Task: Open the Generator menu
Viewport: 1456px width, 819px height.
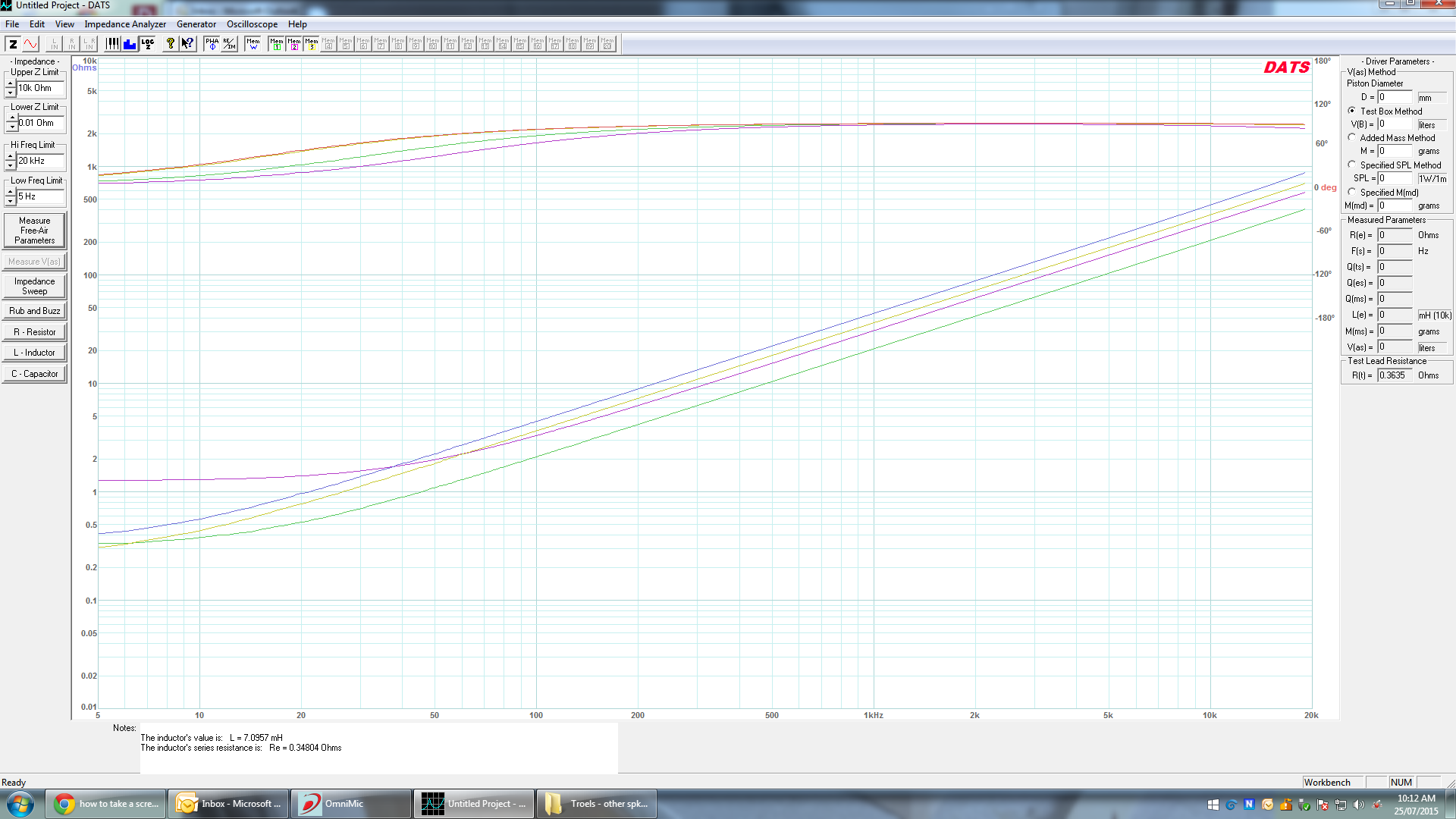Action: point(196,24)
